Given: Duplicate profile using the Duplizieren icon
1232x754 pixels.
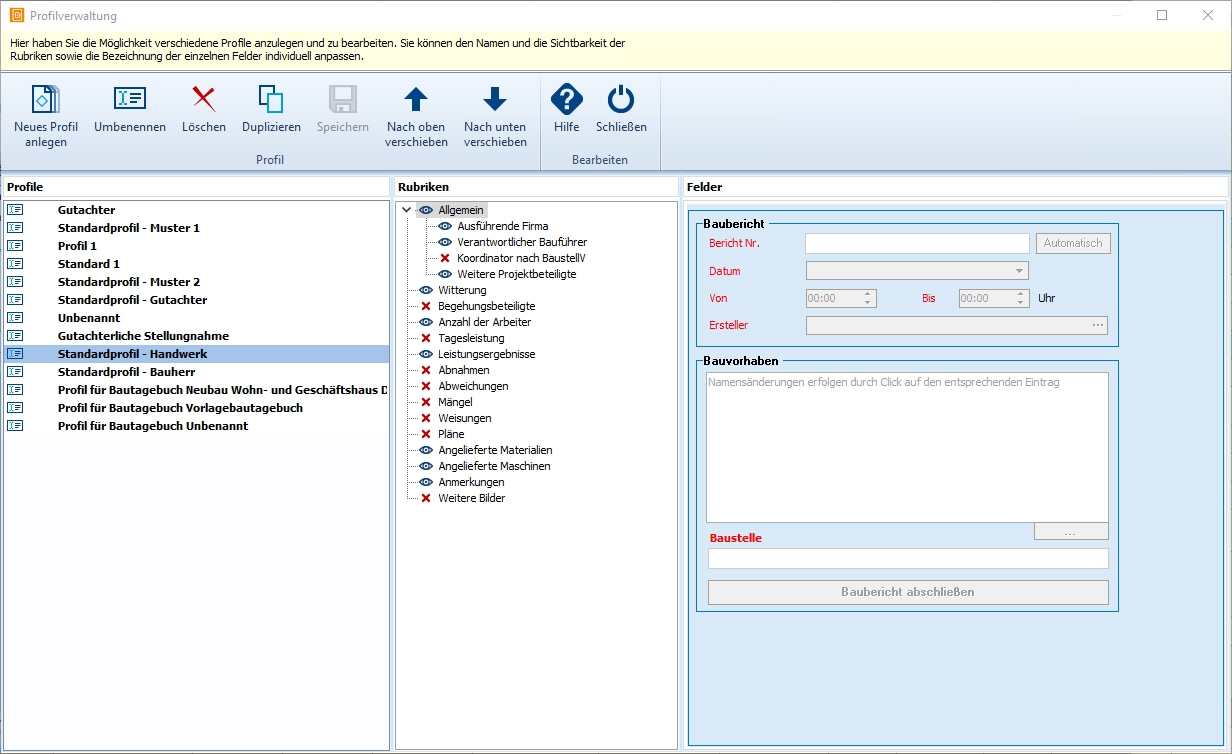Looking at the screenshot, I should point(271,100).
